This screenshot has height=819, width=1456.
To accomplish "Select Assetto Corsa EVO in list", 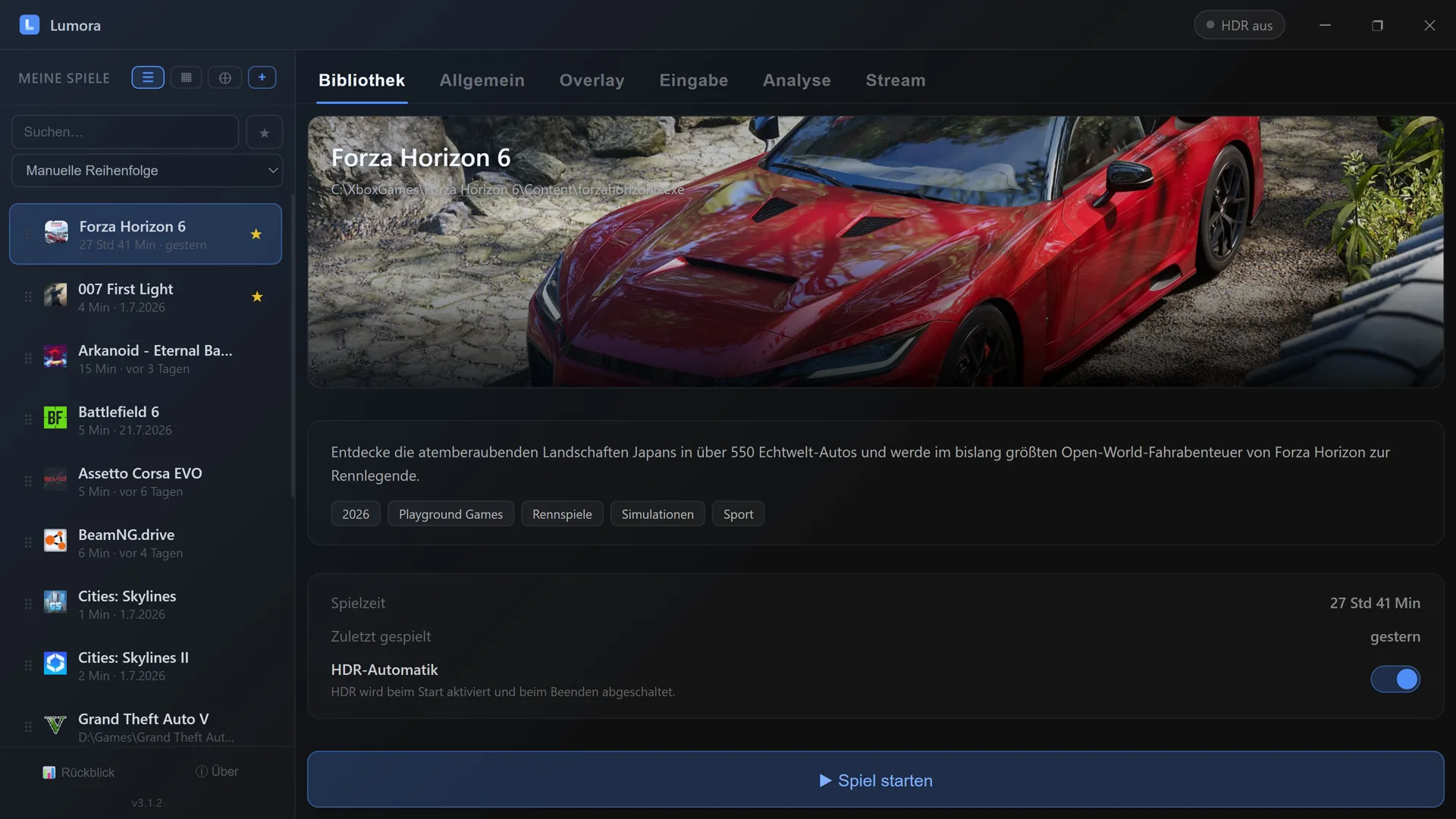I will [x=146, y=481].
